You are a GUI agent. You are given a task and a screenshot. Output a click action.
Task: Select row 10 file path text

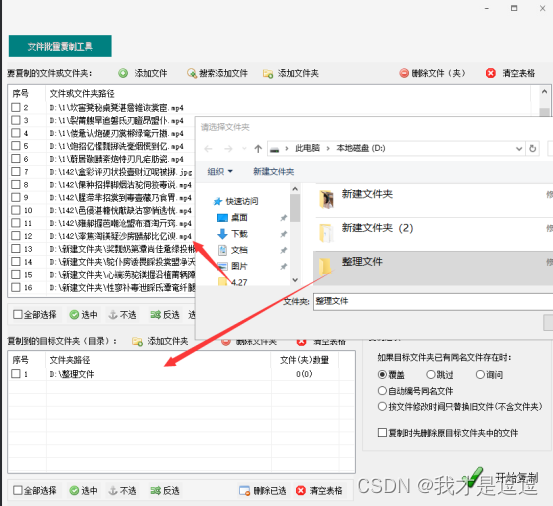120,210
